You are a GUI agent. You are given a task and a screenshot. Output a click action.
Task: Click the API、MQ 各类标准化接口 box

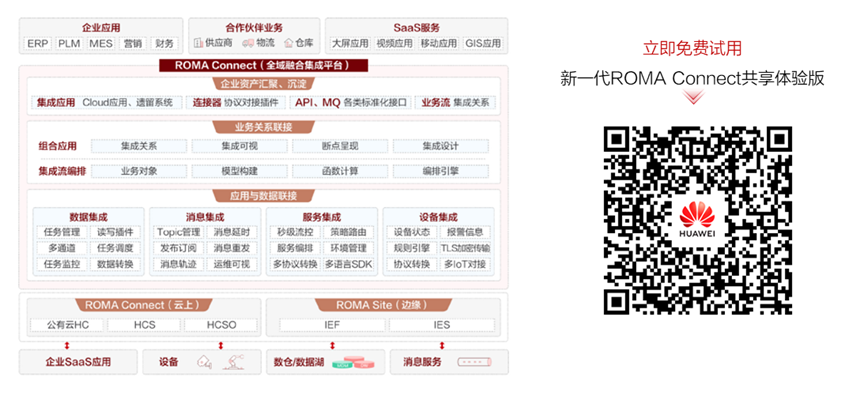352,102
